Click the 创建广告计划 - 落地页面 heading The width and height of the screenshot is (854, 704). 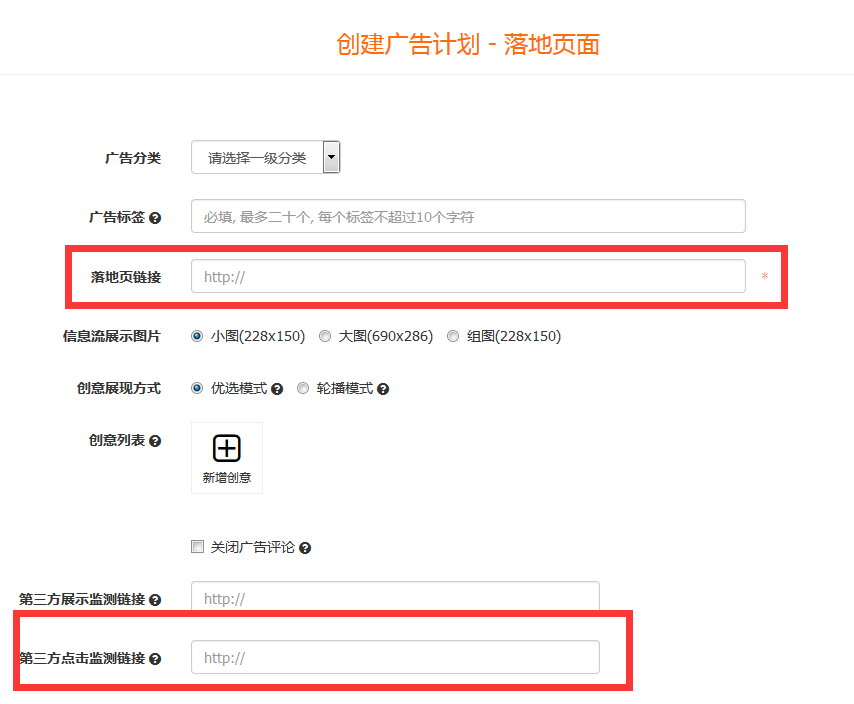(468, 44)
